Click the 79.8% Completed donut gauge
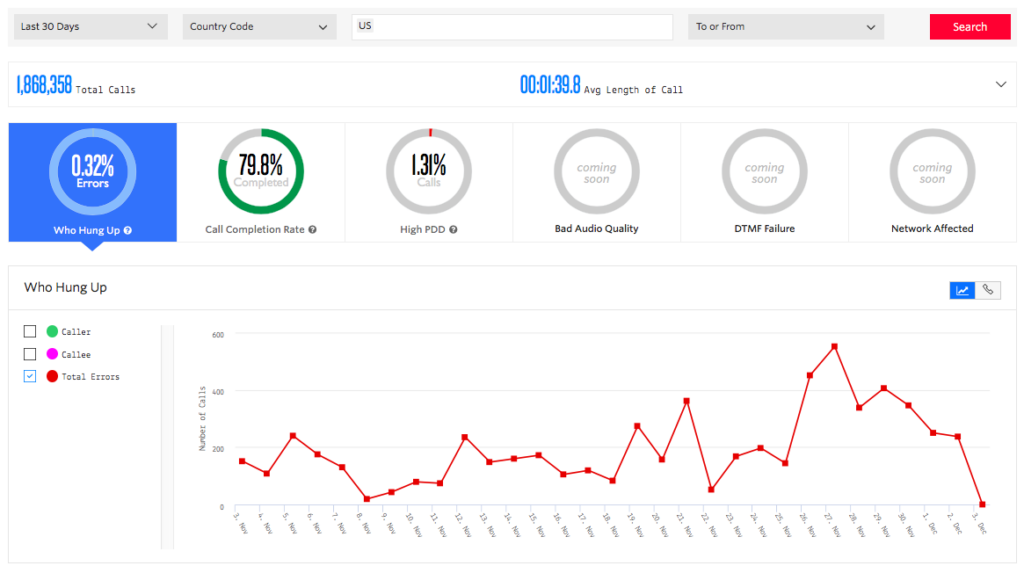This screenshot has width=1024, height=573. [260, 171]
